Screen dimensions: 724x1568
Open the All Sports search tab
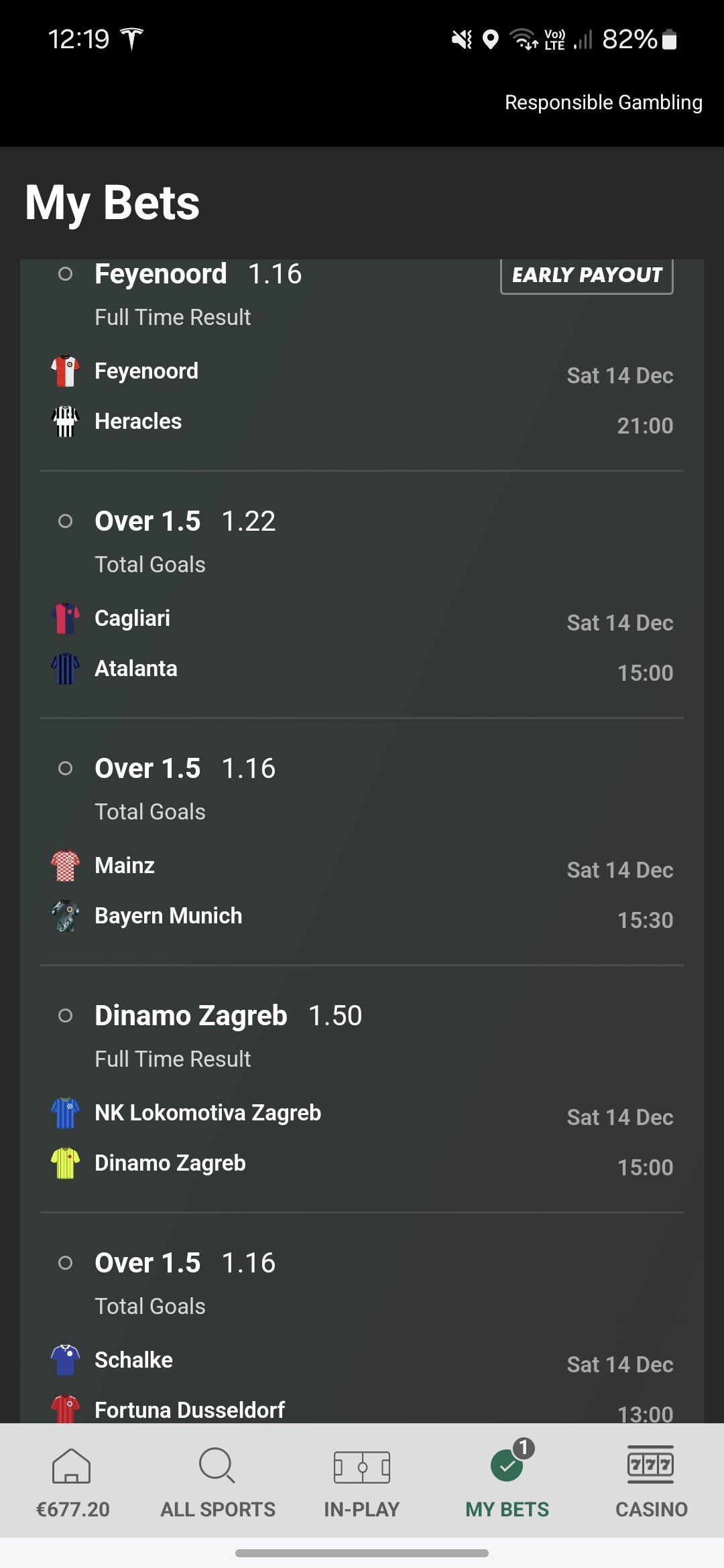pyautogui.click(x=218, y=1481)
